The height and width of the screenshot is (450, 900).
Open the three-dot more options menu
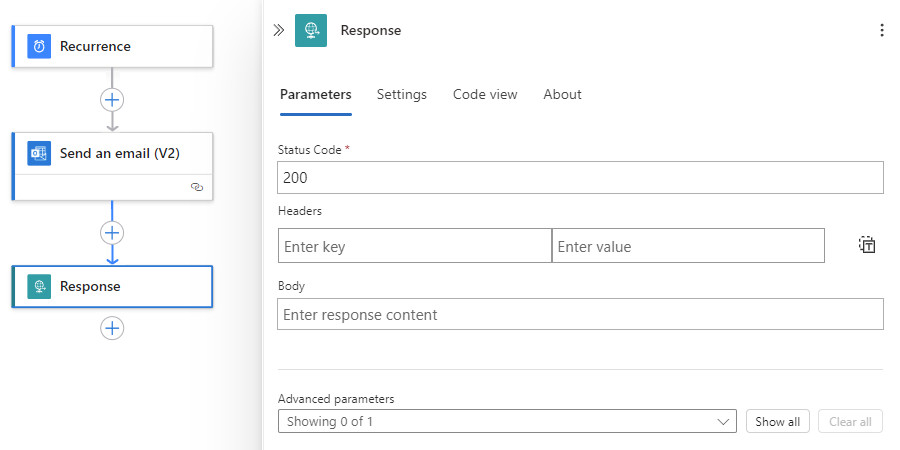click(881, 30)
